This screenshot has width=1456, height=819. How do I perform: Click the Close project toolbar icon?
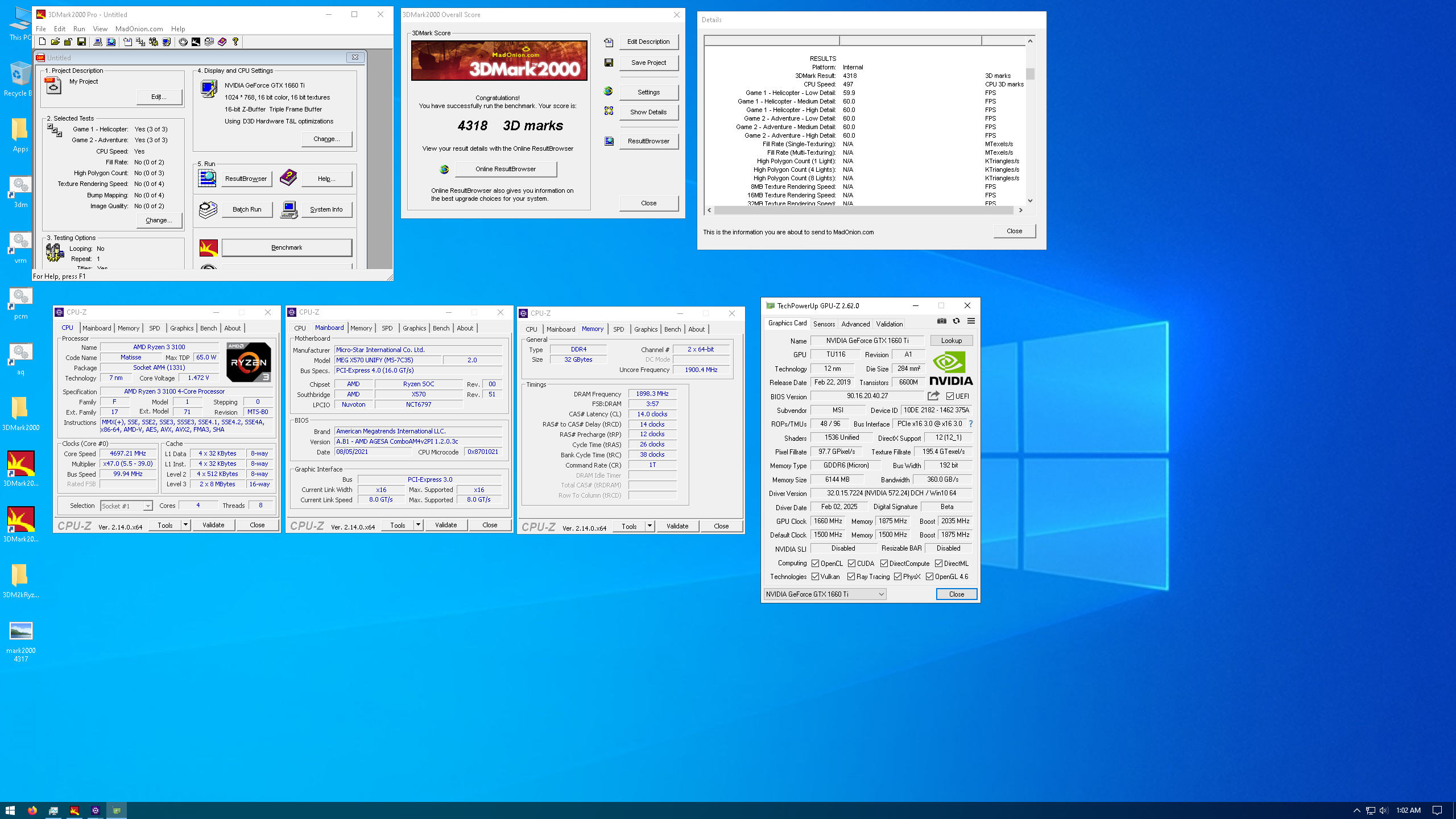(68, 42)
